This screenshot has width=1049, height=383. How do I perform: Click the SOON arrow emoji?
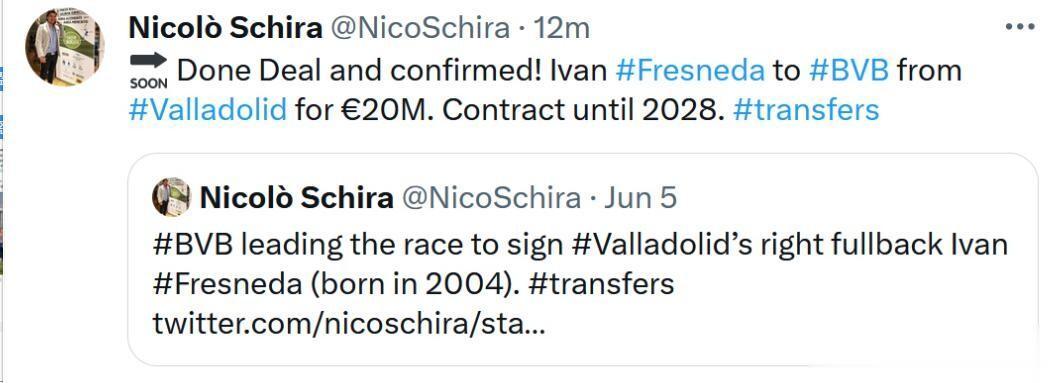point(149,71)
